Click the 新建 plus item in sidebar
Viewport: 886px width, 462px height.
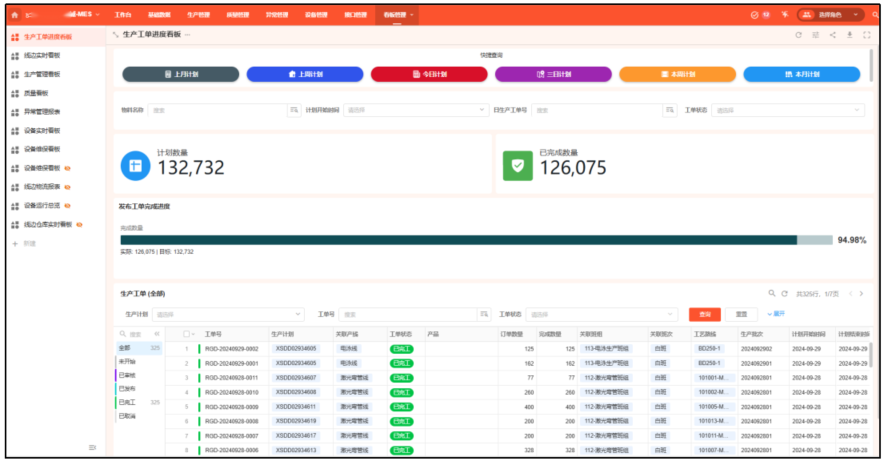[24, 243]
